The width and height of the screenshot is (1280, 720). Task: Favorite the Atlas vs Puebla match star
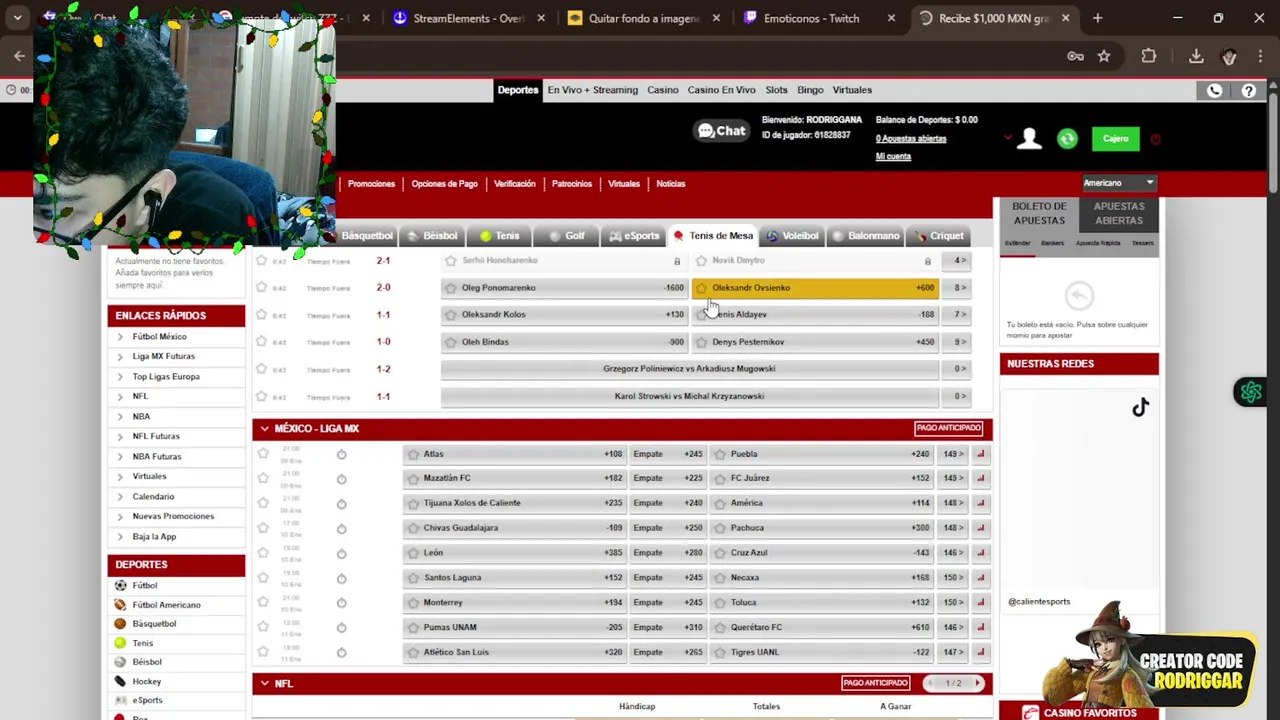point(262,454)
